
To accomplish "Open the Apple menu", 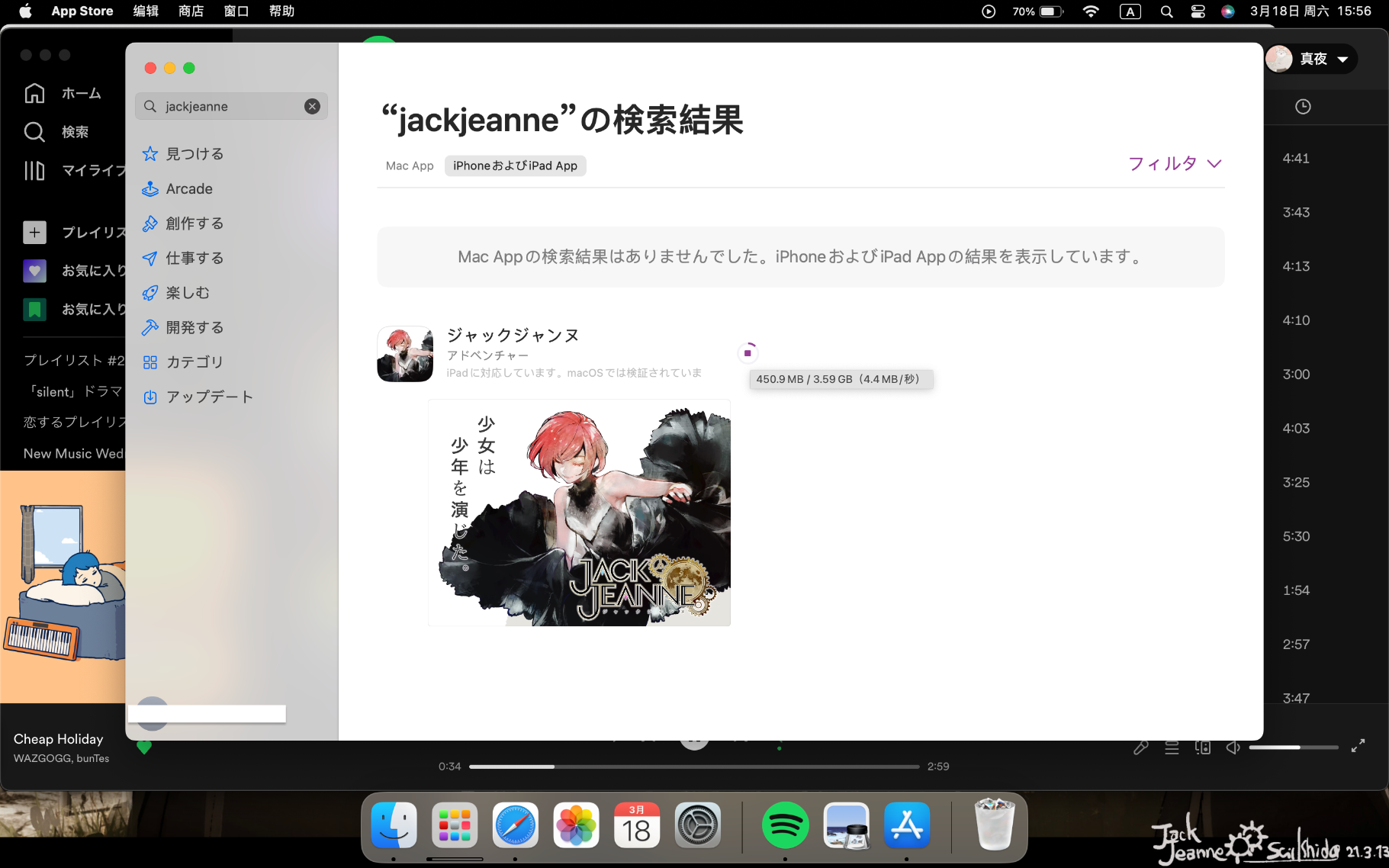I will point(25,11).
